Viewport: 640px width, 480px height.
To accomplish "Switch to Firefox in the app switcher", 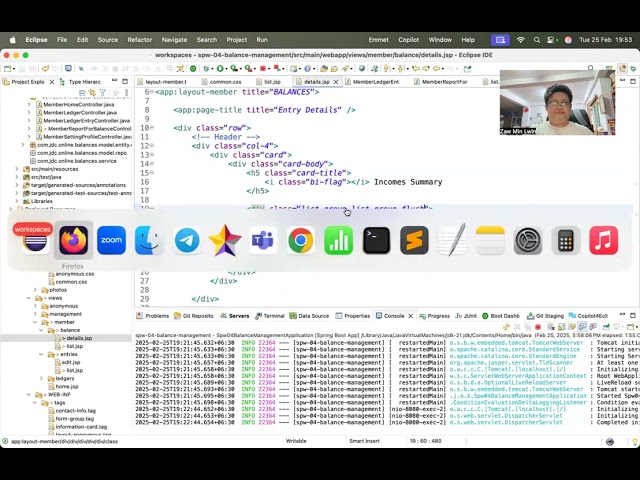I will click(x=73, y=240).
